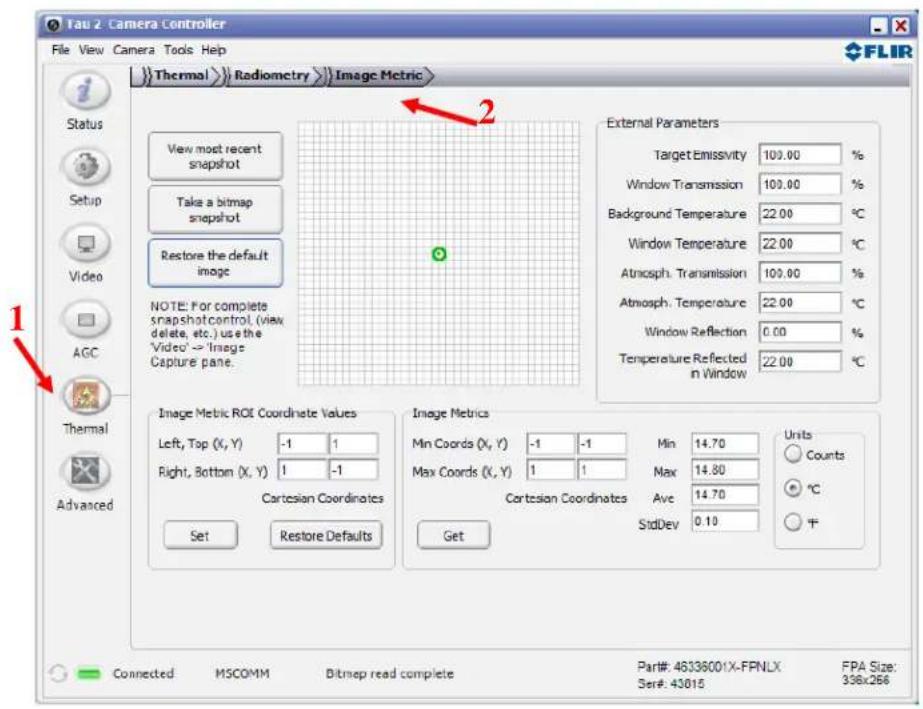Screen dimensions: 923x709
Task: Click the Window Transmission field
Action: click(x=800, y=184)
